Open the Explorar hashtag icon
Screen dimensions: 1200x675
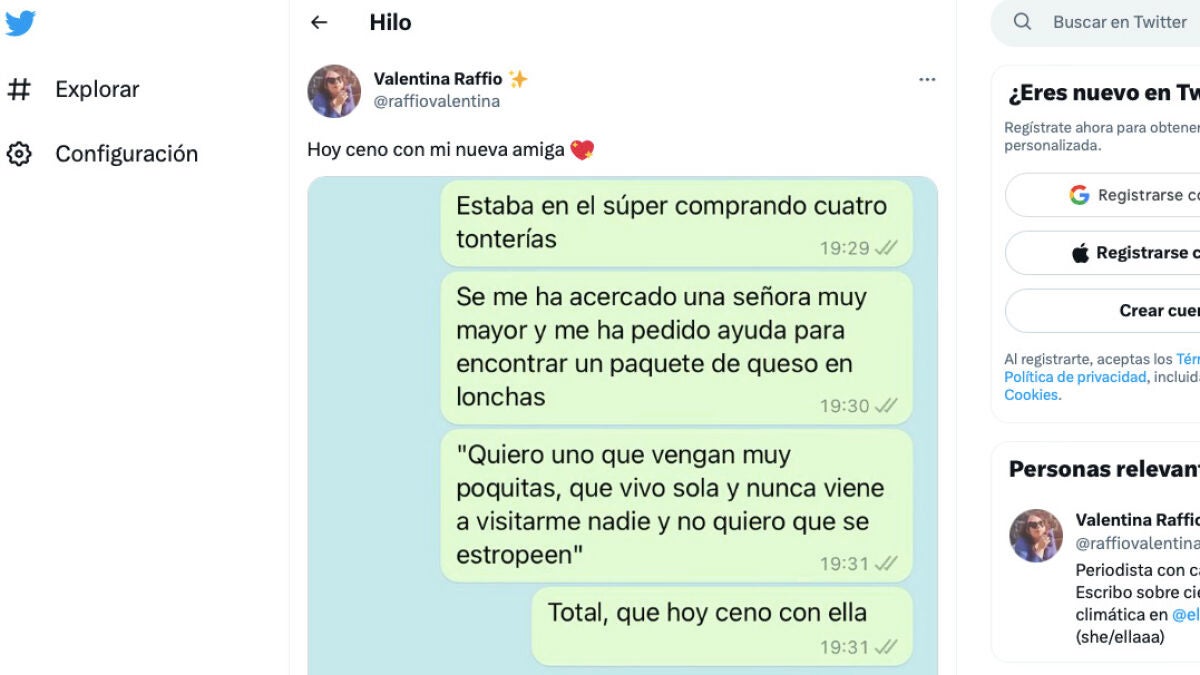19,89
